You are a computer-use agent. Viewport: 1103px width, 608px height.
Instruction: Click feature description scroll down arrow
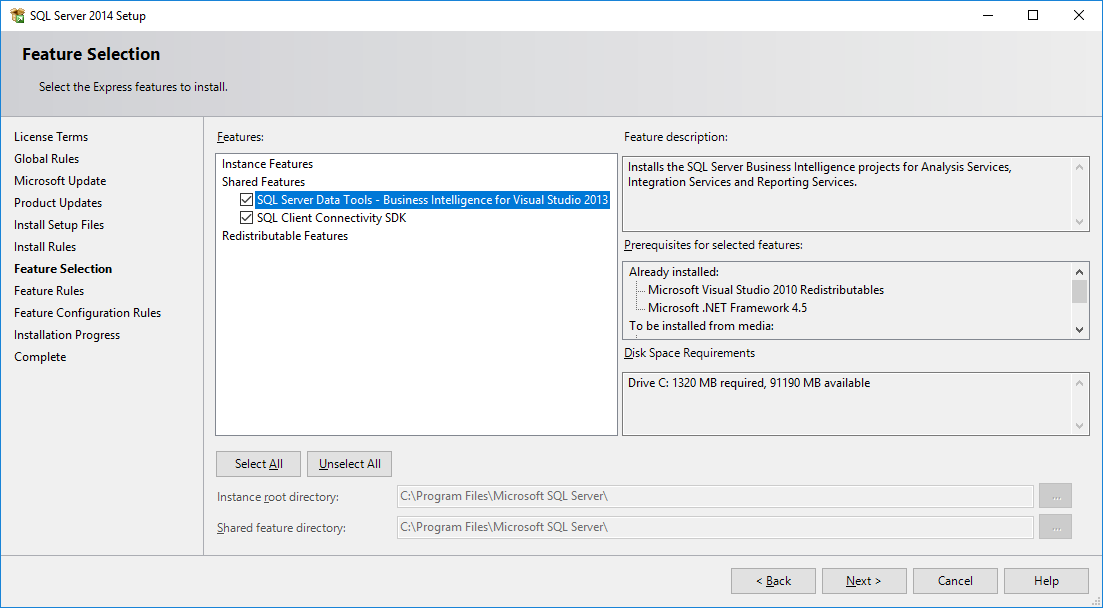pos(1079,222)
